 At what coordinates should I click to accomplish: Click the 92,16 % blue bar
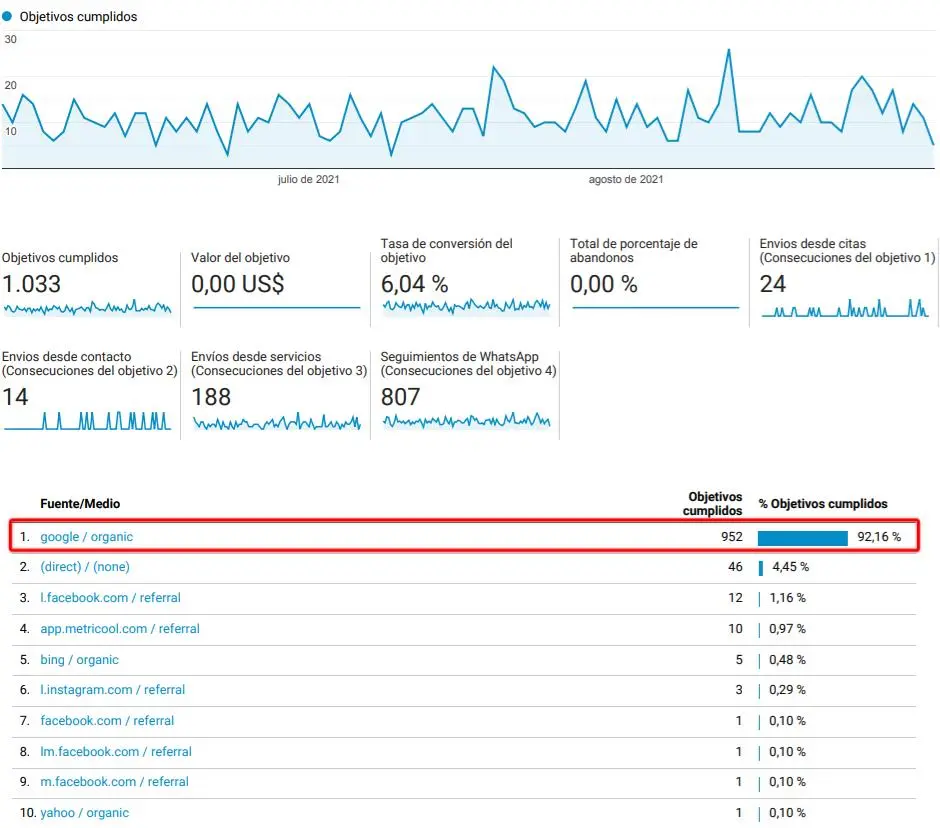point(802,538)
